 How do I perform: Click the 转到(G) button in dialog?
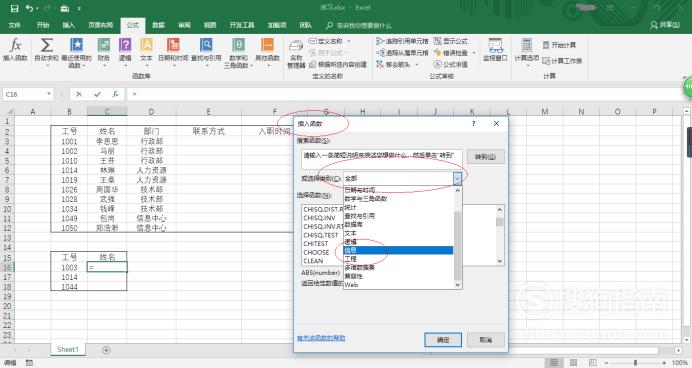click(485, 157)
